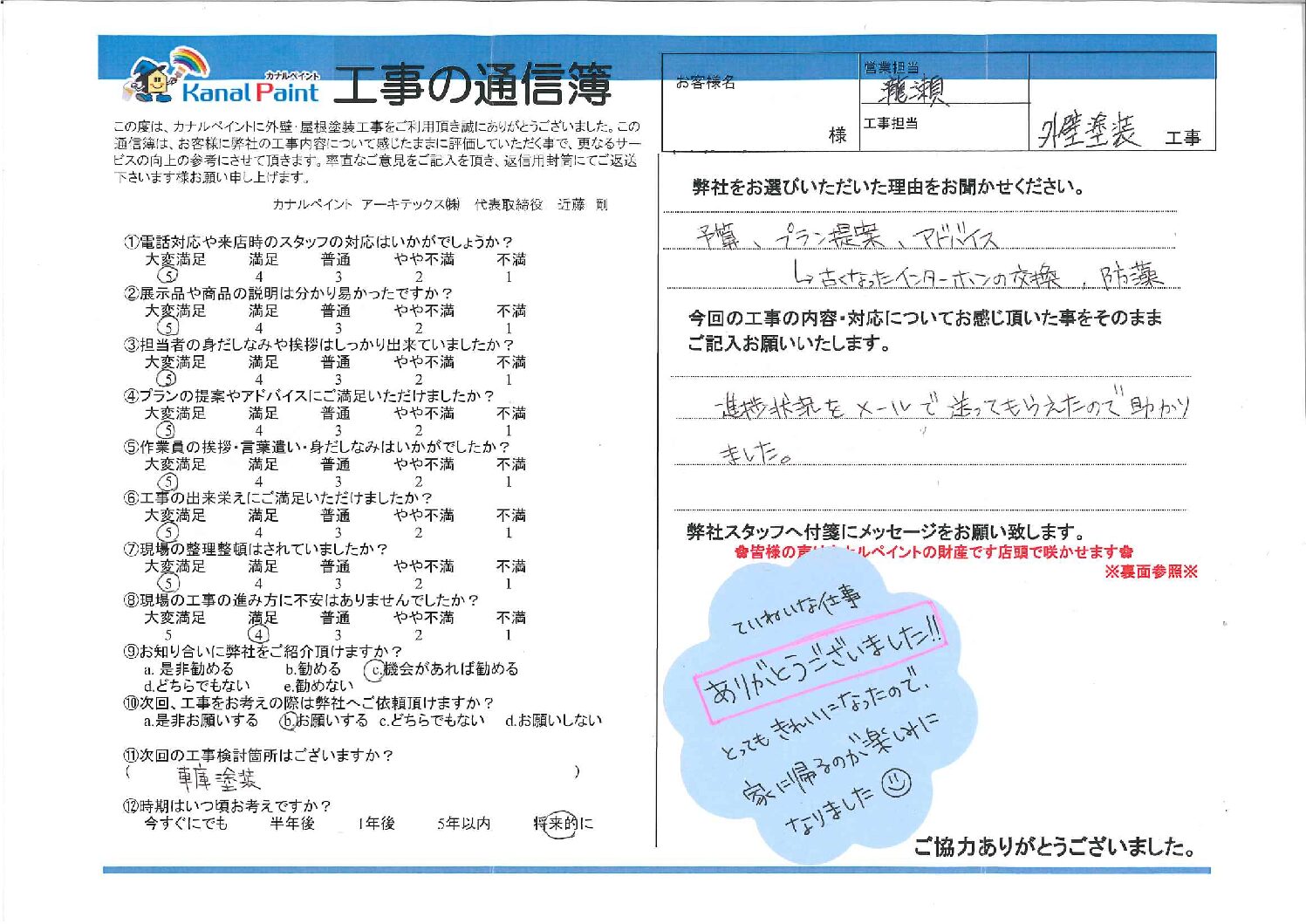This screenshot has width=1306, height=924.
Task: Choose '5年以内' as the timing answer
Action: click(x=463, y=824)
